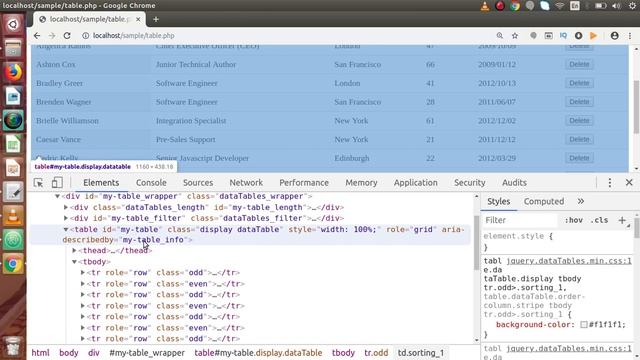Open the Chrome profile avatar icon
This screenshot has width=640, height=360.
tap(614, 36)
